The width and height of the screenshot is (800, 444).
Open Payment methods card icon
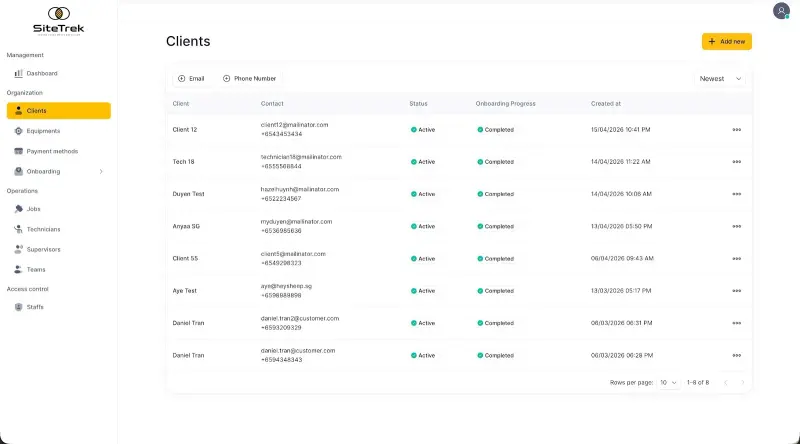[18, 151]
